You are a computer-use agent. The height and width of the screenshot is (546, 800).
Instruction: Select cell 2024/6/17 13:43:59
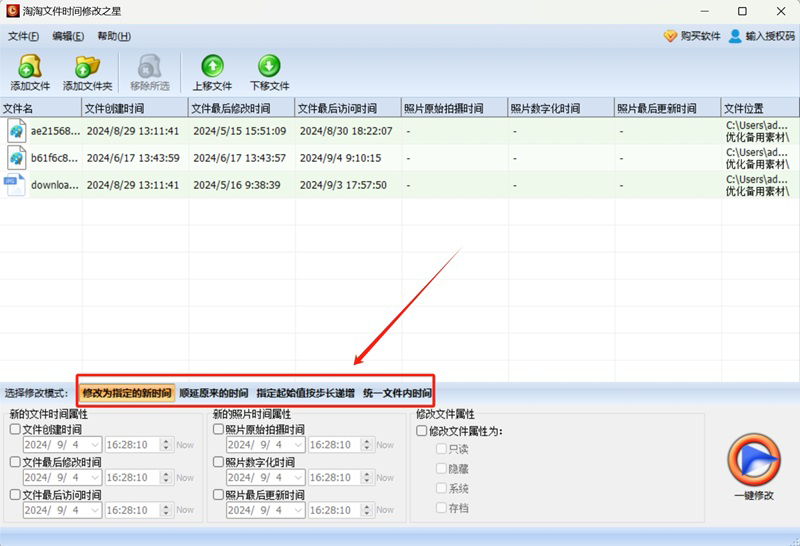click(133, 158)
